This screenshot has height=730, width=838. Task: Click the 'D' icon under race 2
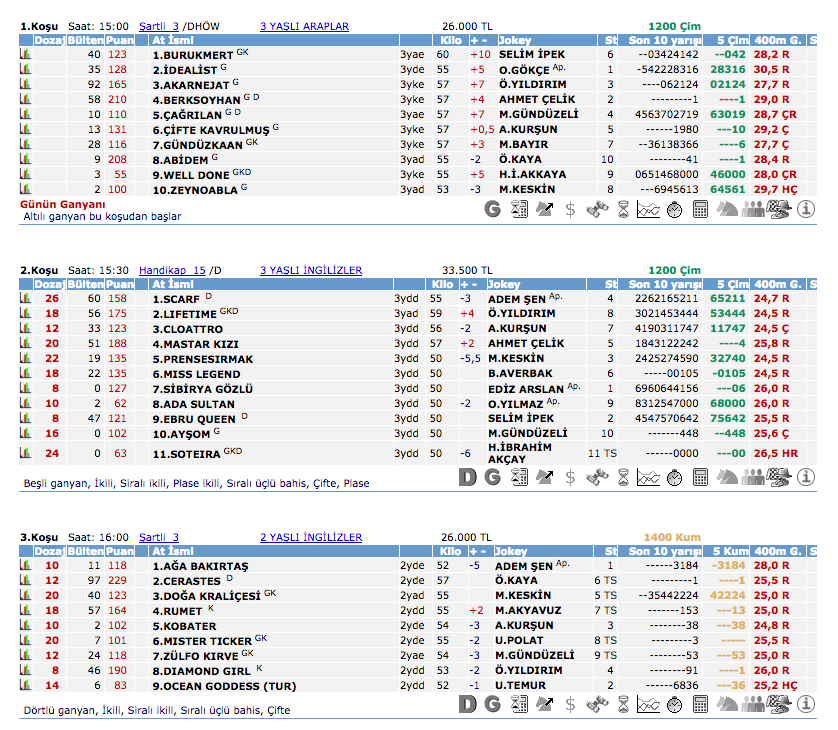pos(467,477)
